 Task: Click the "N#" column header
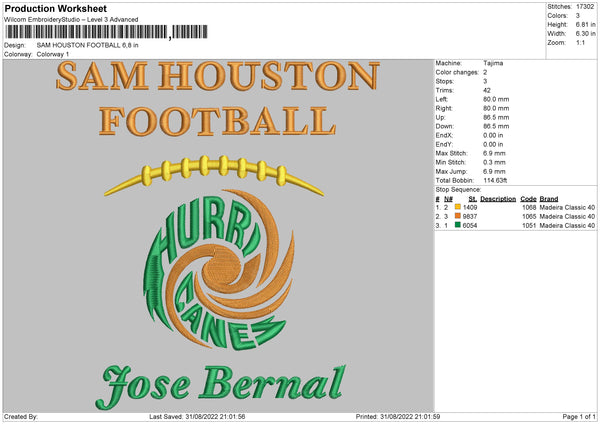point(448,199)
